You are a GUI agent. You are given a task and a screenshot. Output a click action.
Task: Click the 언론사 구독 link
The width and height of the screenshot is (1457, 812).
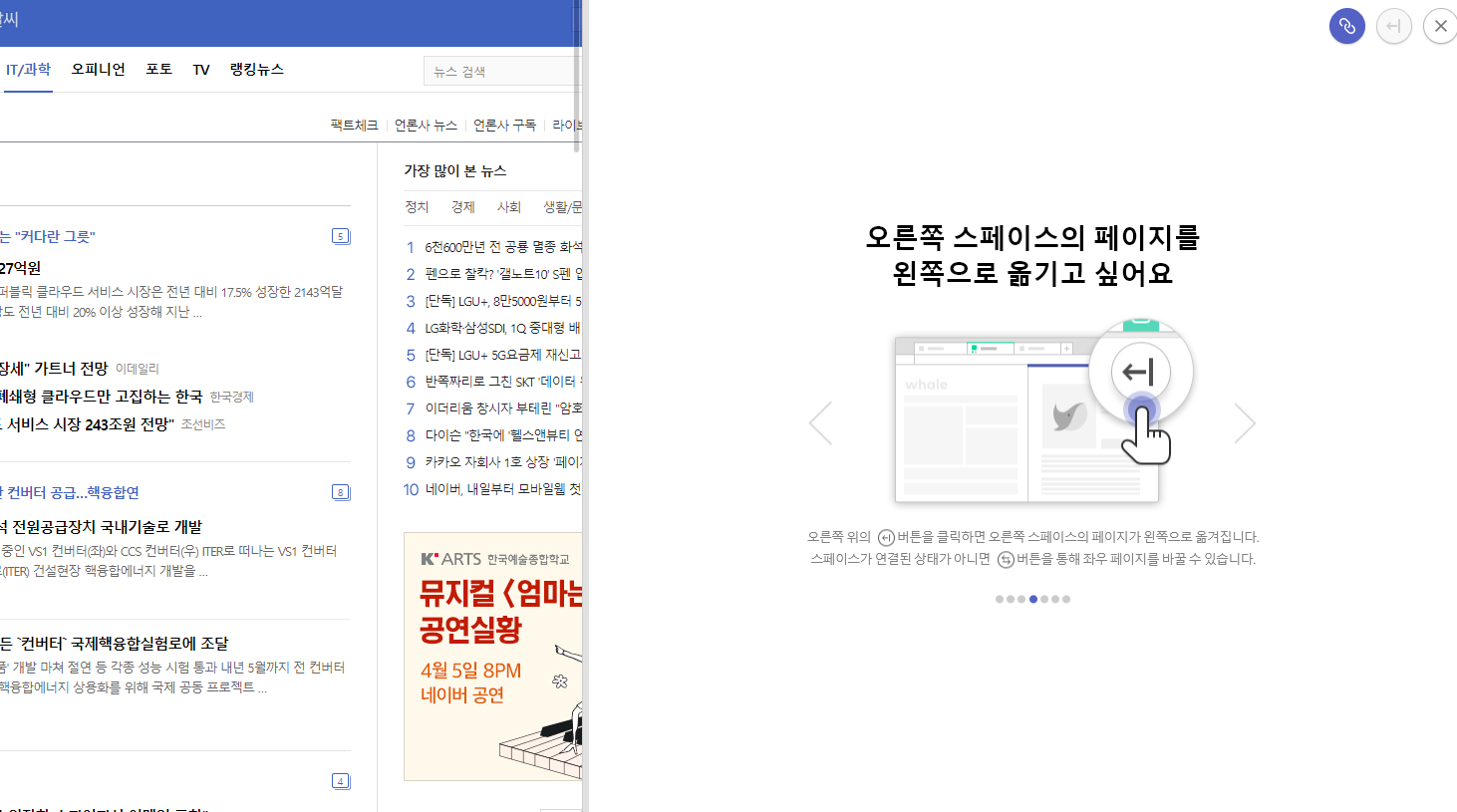click(504, 125)
